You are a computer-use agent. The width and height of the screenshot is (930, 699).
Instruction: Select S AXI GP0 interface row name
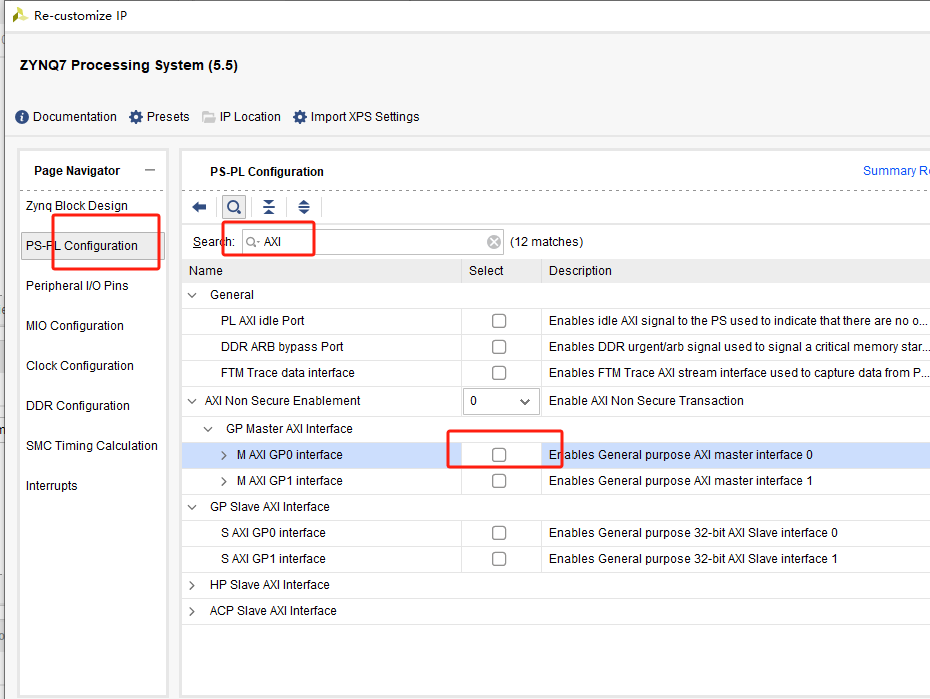click(273, 533)
